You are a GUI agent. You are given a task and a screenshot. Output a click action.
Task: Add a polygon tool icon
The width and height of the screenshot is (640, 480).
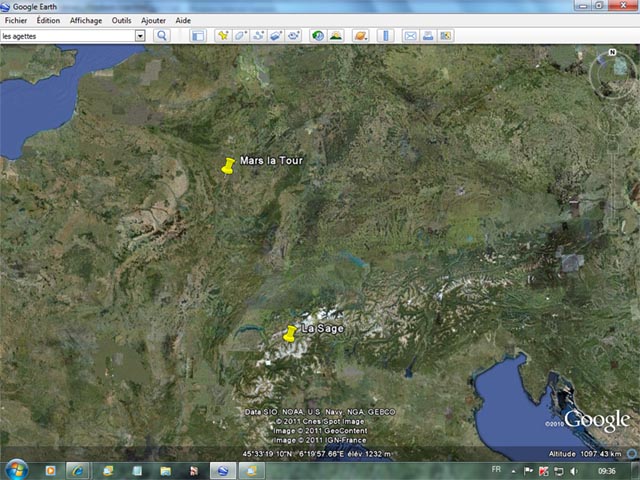[x=240, y=36]
